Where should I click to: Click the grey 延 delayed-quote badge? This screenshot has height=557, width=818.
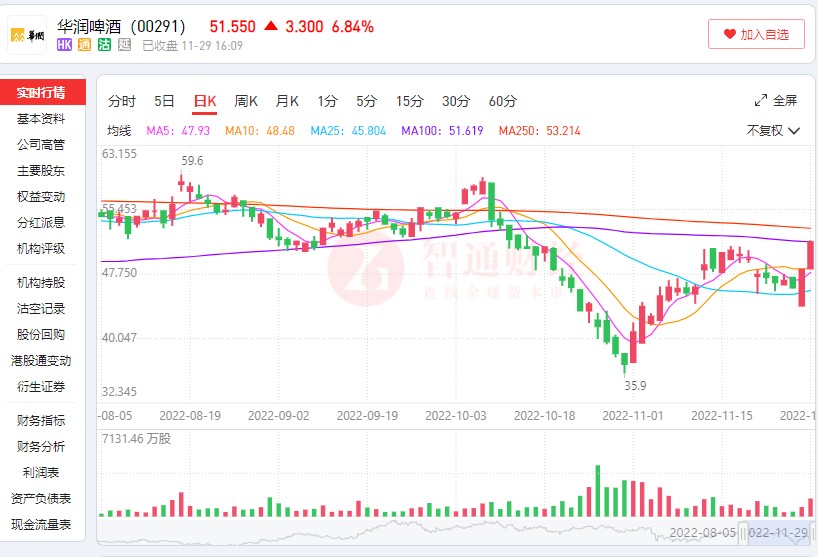coord(124,45)
